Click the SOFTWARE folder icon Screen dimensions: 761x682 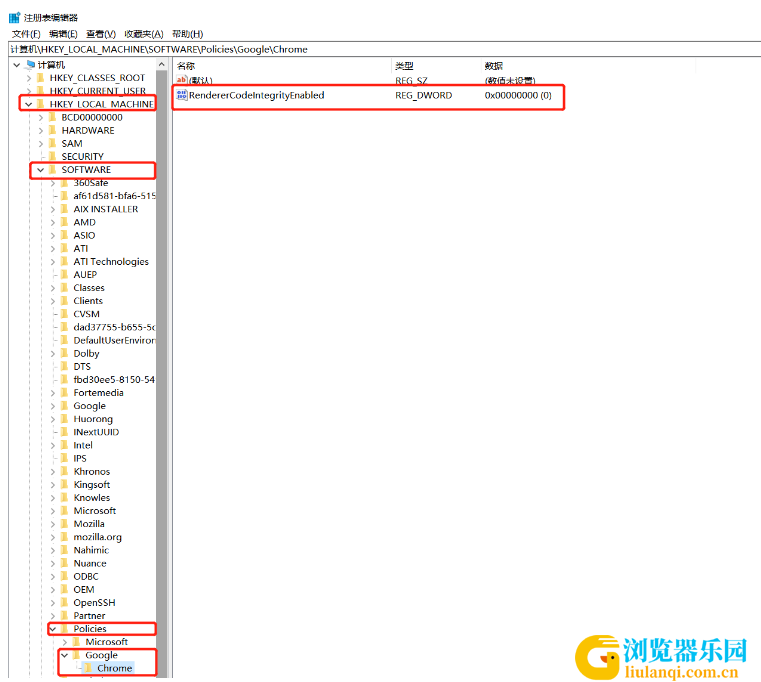(x=53, y=170)
